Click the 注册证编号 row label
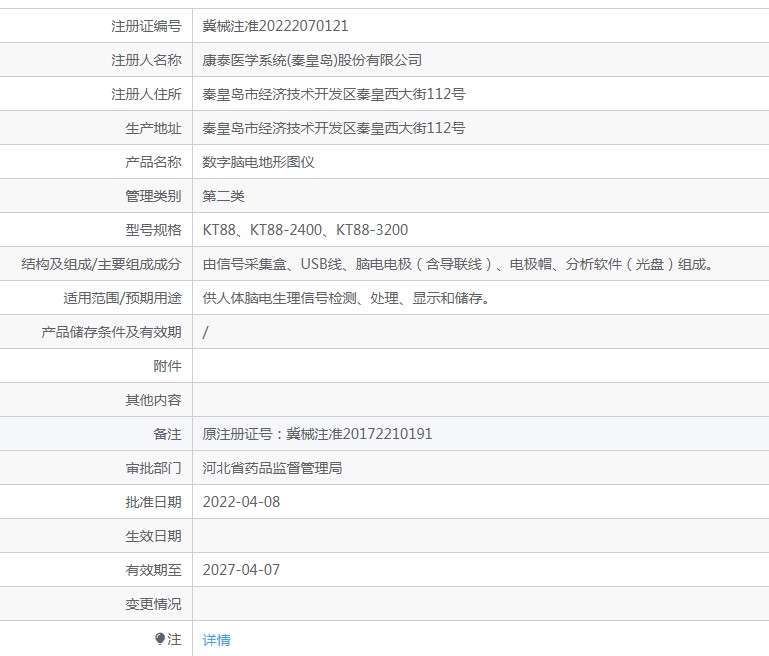 [x=146, y=26]
